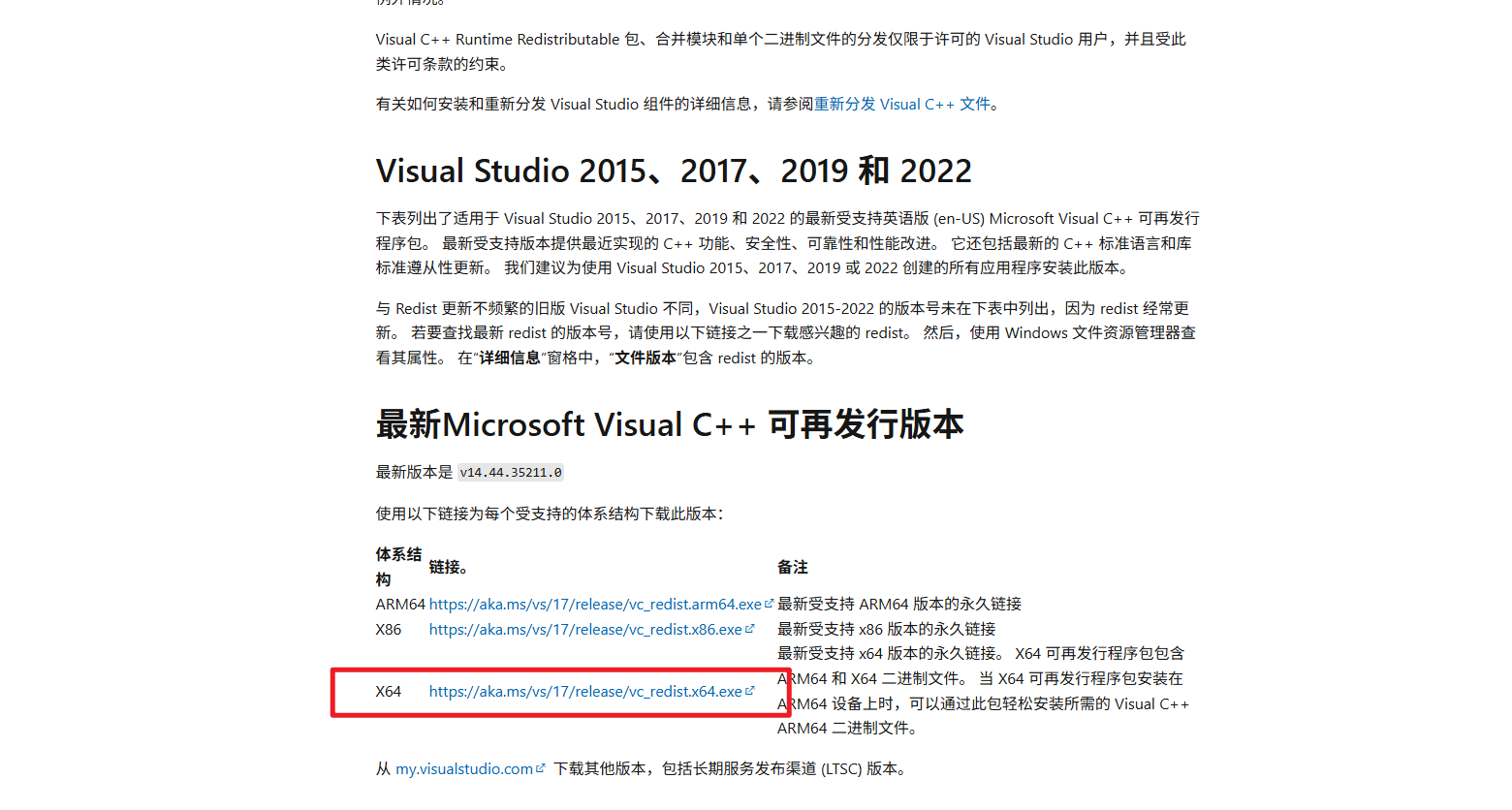This screenshot has height=810, width=1512.
Task: Click note 最新受支持 x86 版本的永久链接
Action: point(887,629)
